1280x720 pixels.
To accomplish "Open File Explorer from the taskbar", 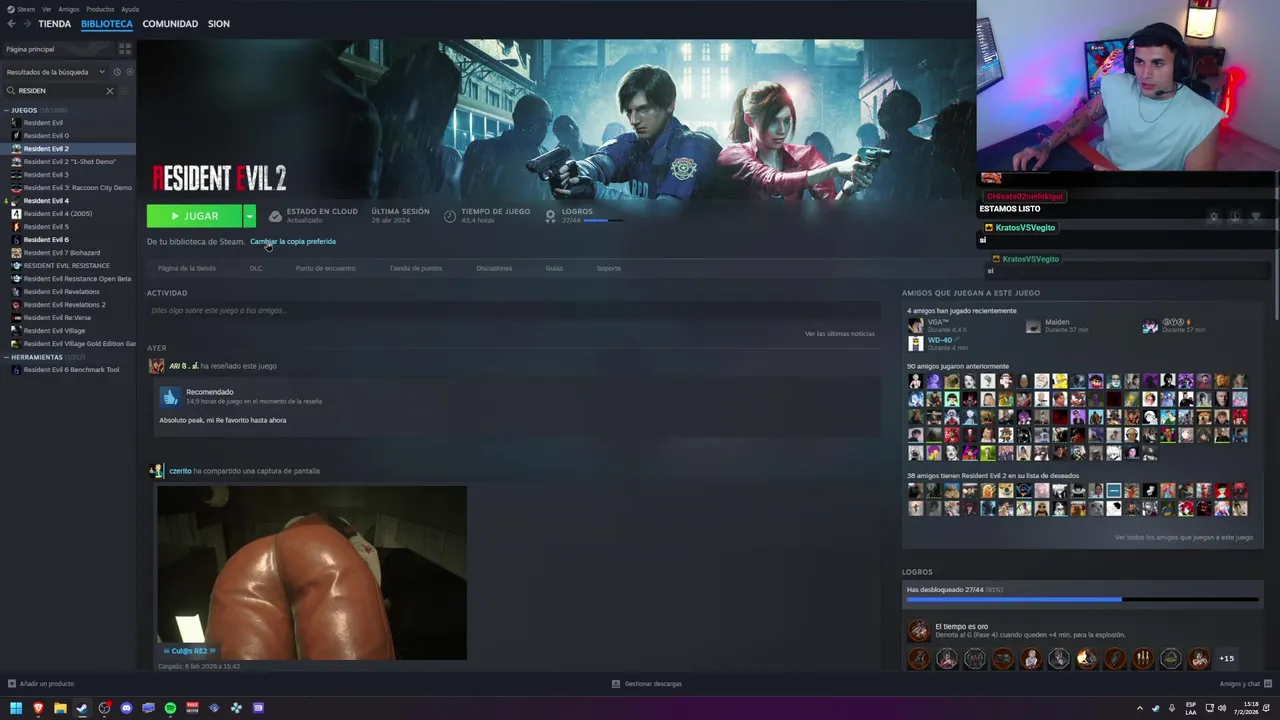I will point(60,708).
